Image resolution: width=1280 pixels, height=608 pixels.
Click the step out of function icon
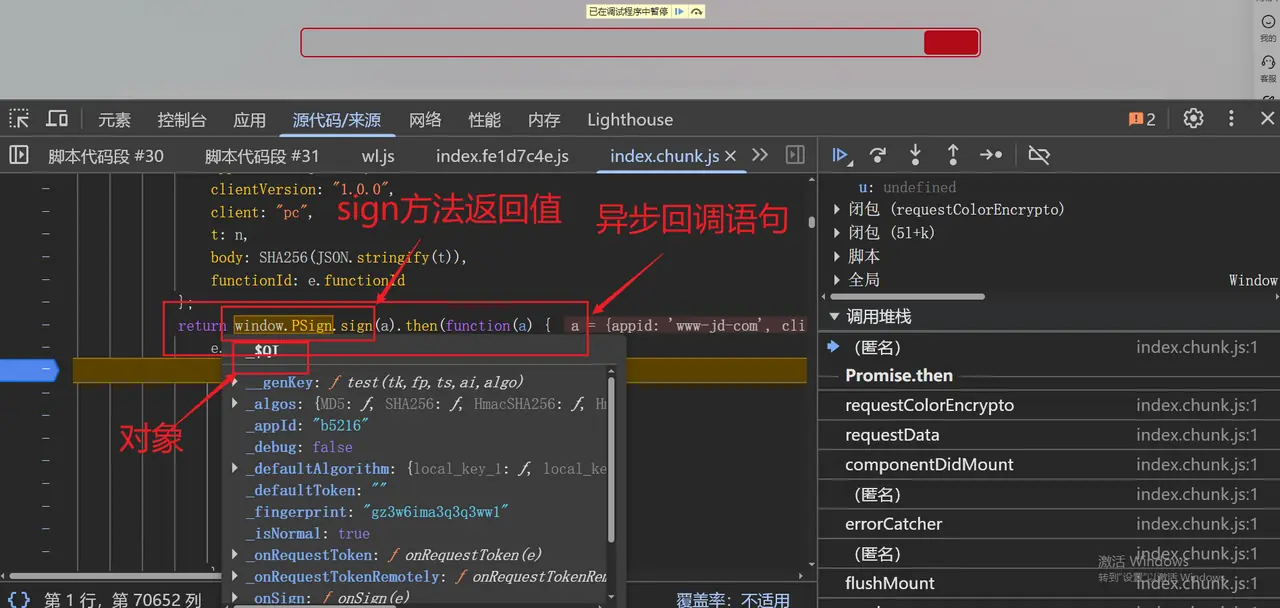pyautogui.click(x=952, y=155)
